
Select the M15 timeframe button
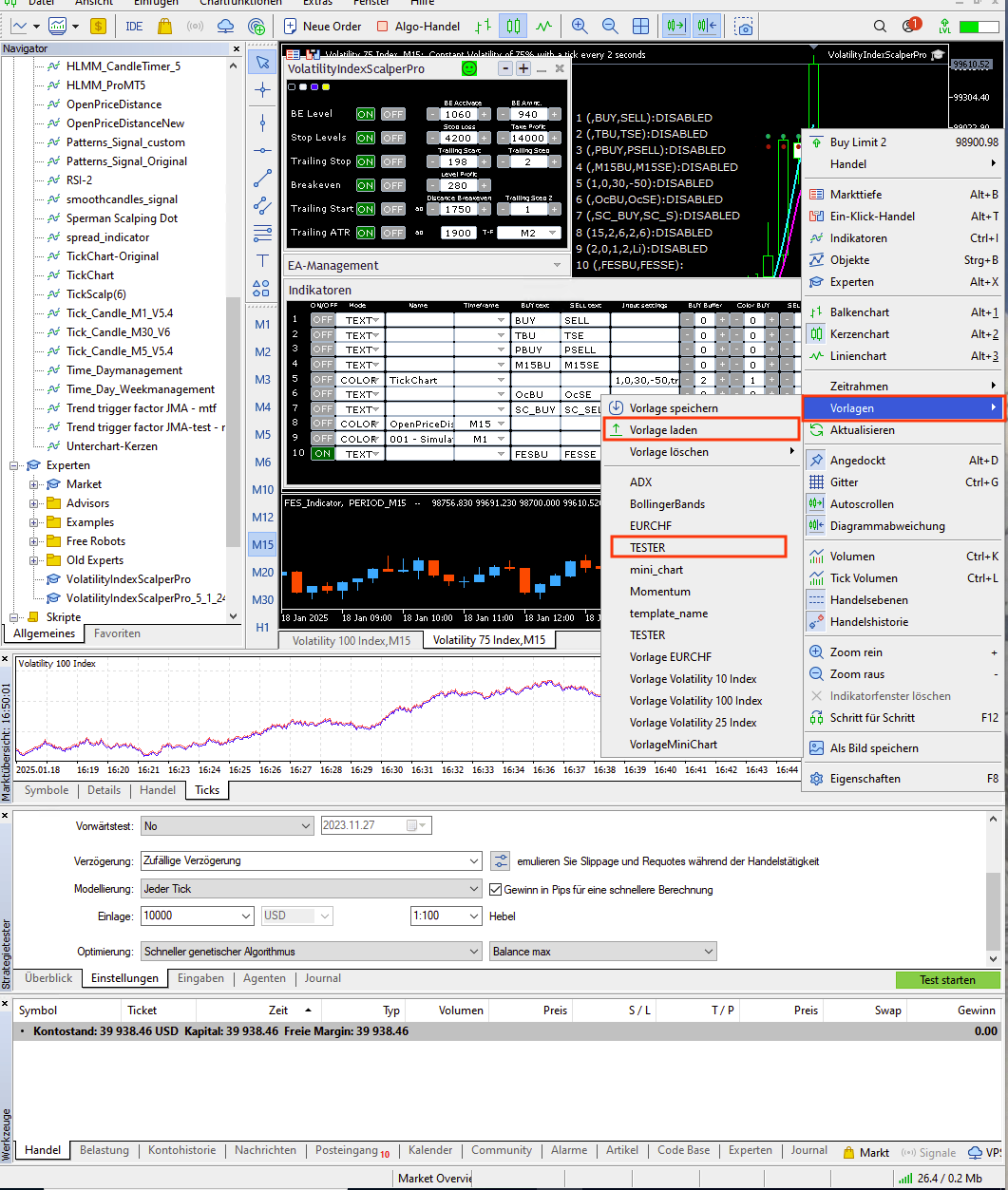(263, 544)
